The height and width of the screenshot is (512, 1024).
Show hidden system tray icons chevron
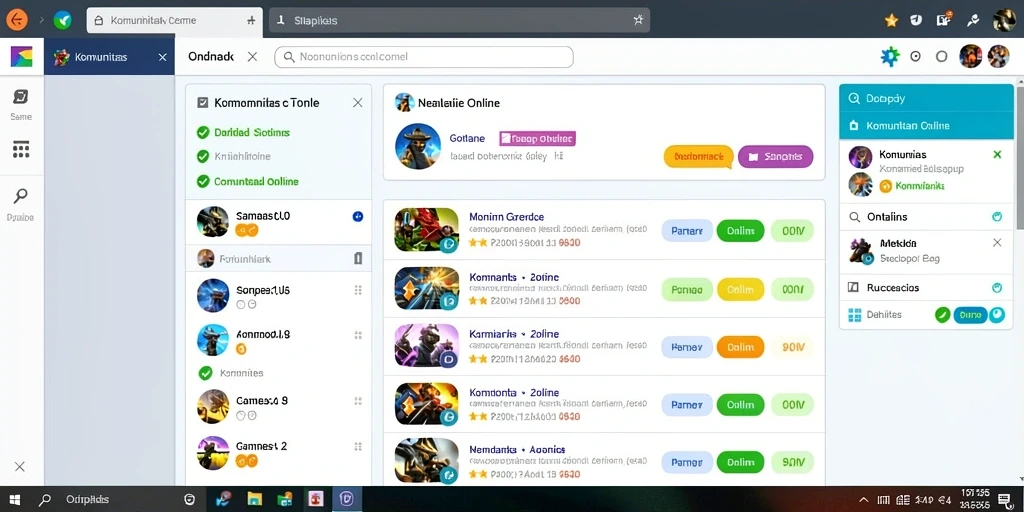tap(864, 500)
